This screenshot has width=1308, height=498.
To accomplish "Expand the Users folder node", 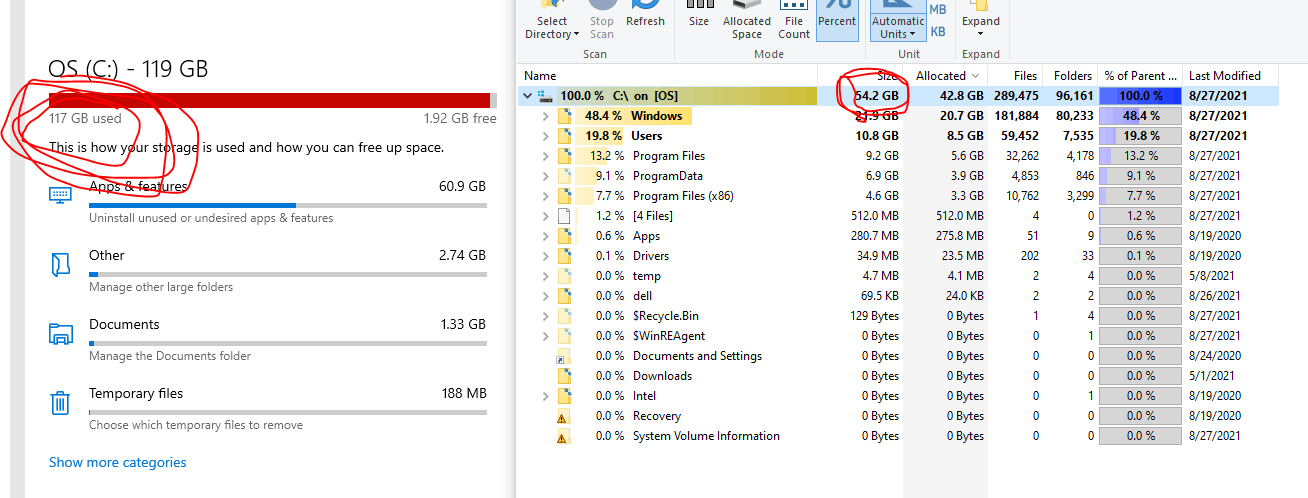I will (x=546, y=136).
